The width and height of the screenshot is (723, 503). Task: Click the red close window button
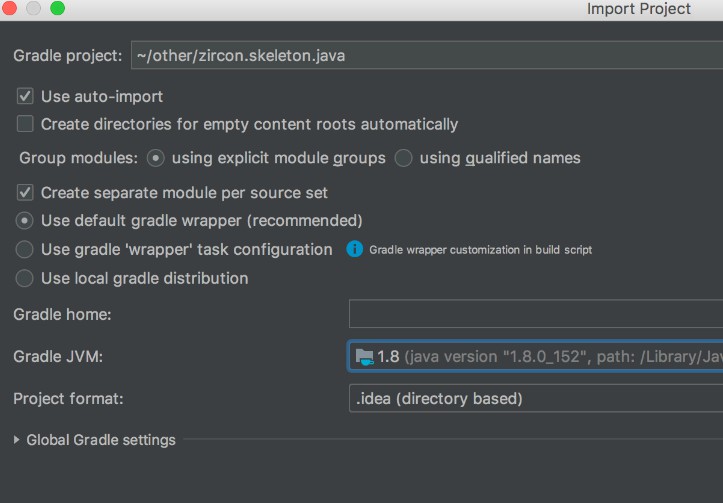tap(9, 8)
